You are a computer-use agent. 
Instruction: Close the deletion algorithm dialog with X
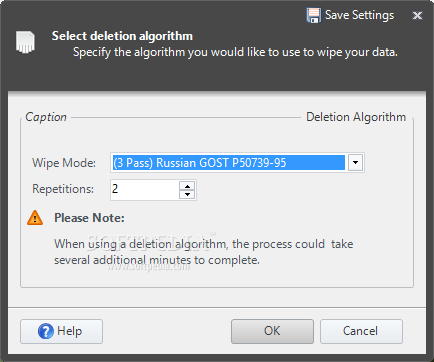[x=417, y=15]
